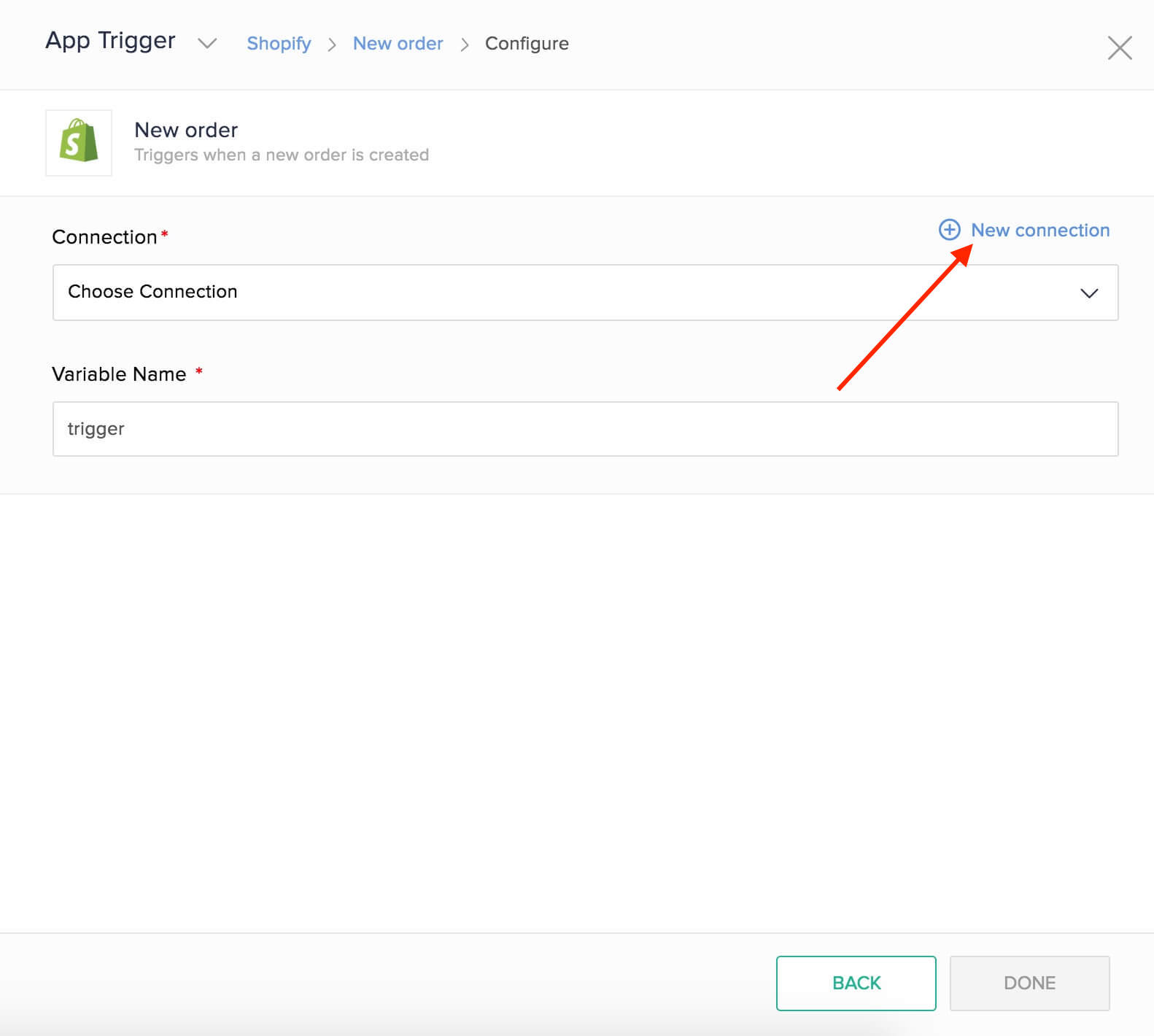The height and width of the screenshot is (1036, 1154).
Task: Click the New order heading
Action: click(x=186, y=130)
